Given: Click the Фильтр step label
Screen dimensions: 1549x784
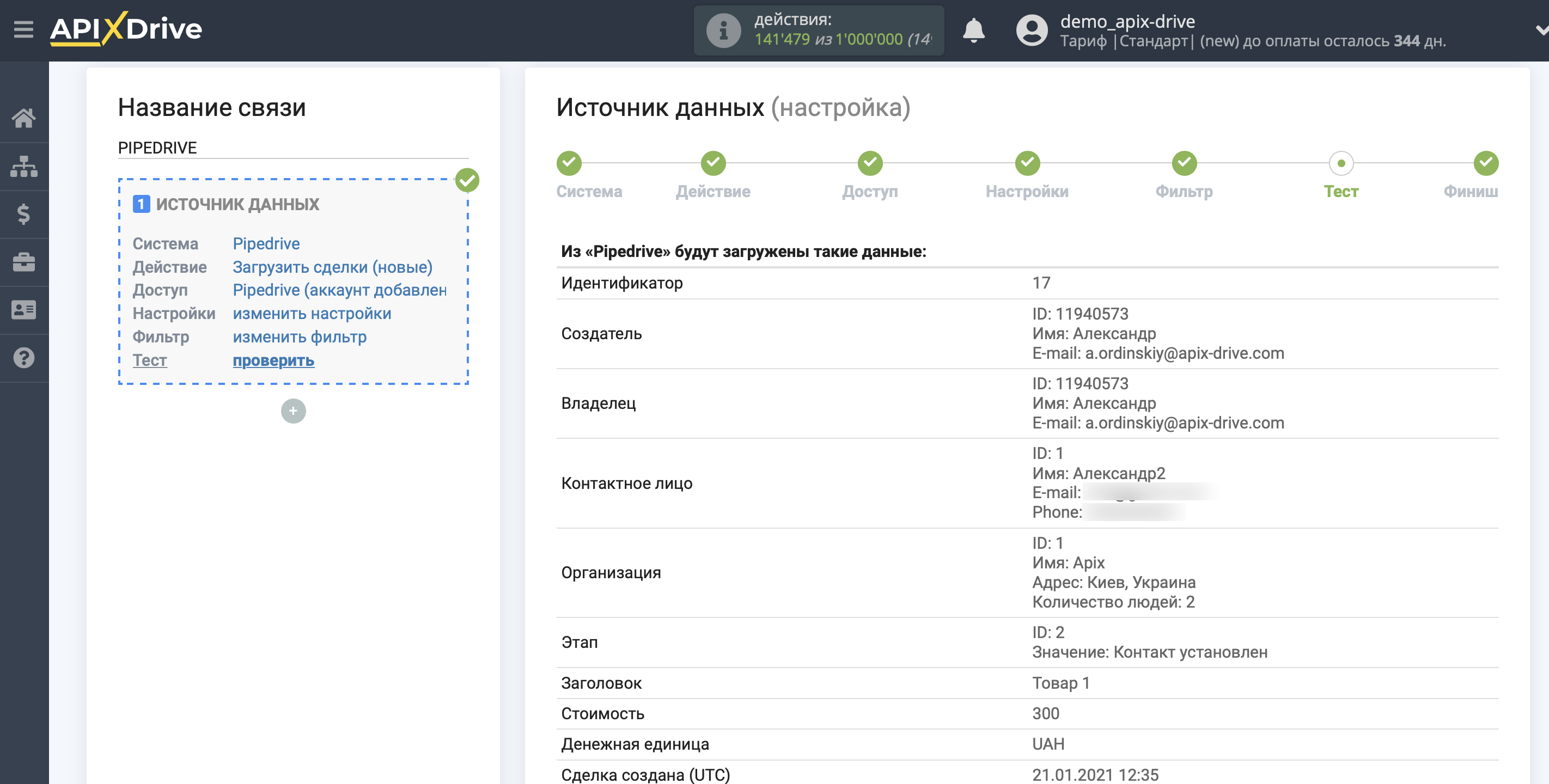Looking at the screenshot, I should 1184,191.
